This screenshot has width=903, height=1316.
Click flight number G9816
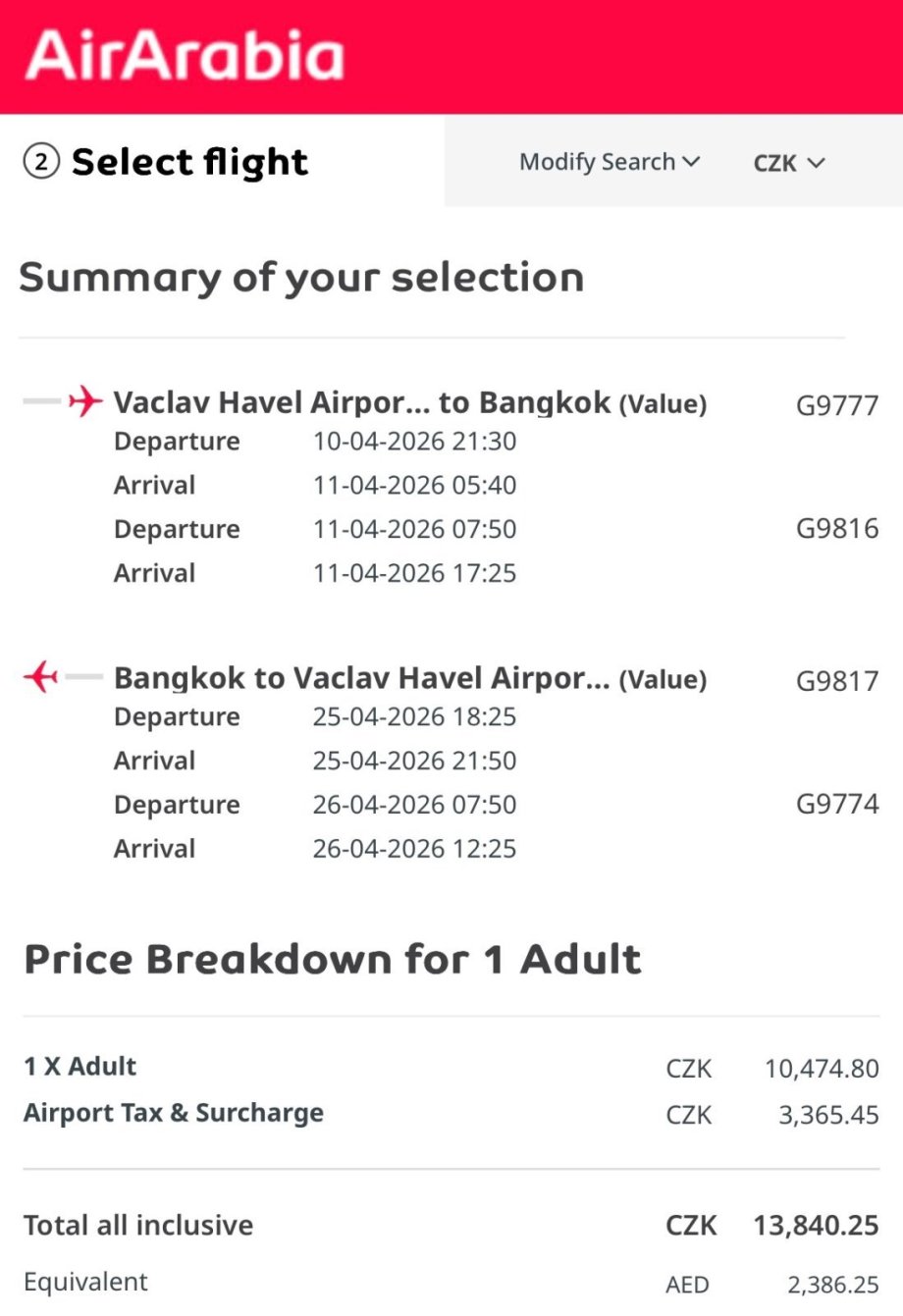836,529
